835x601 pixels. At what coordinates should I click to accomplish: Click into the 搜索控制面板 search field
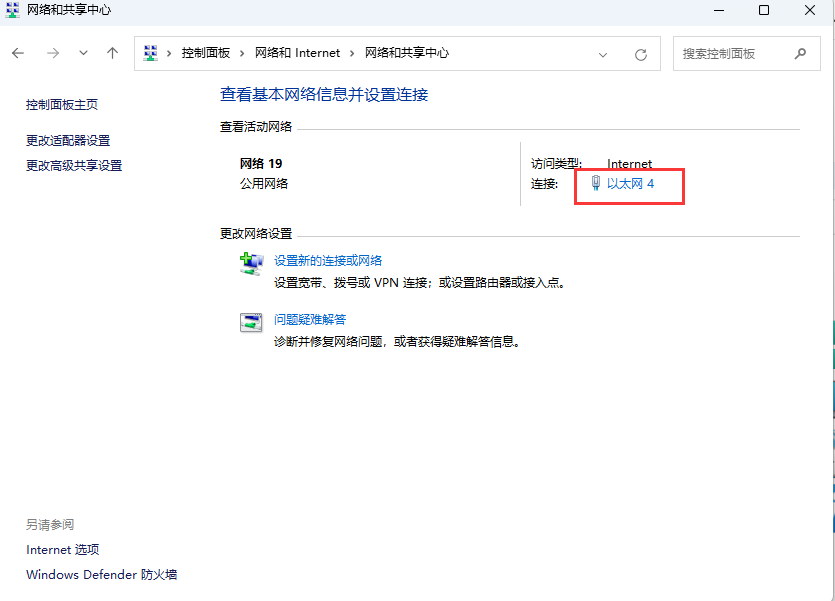click(x=735, y=54)
